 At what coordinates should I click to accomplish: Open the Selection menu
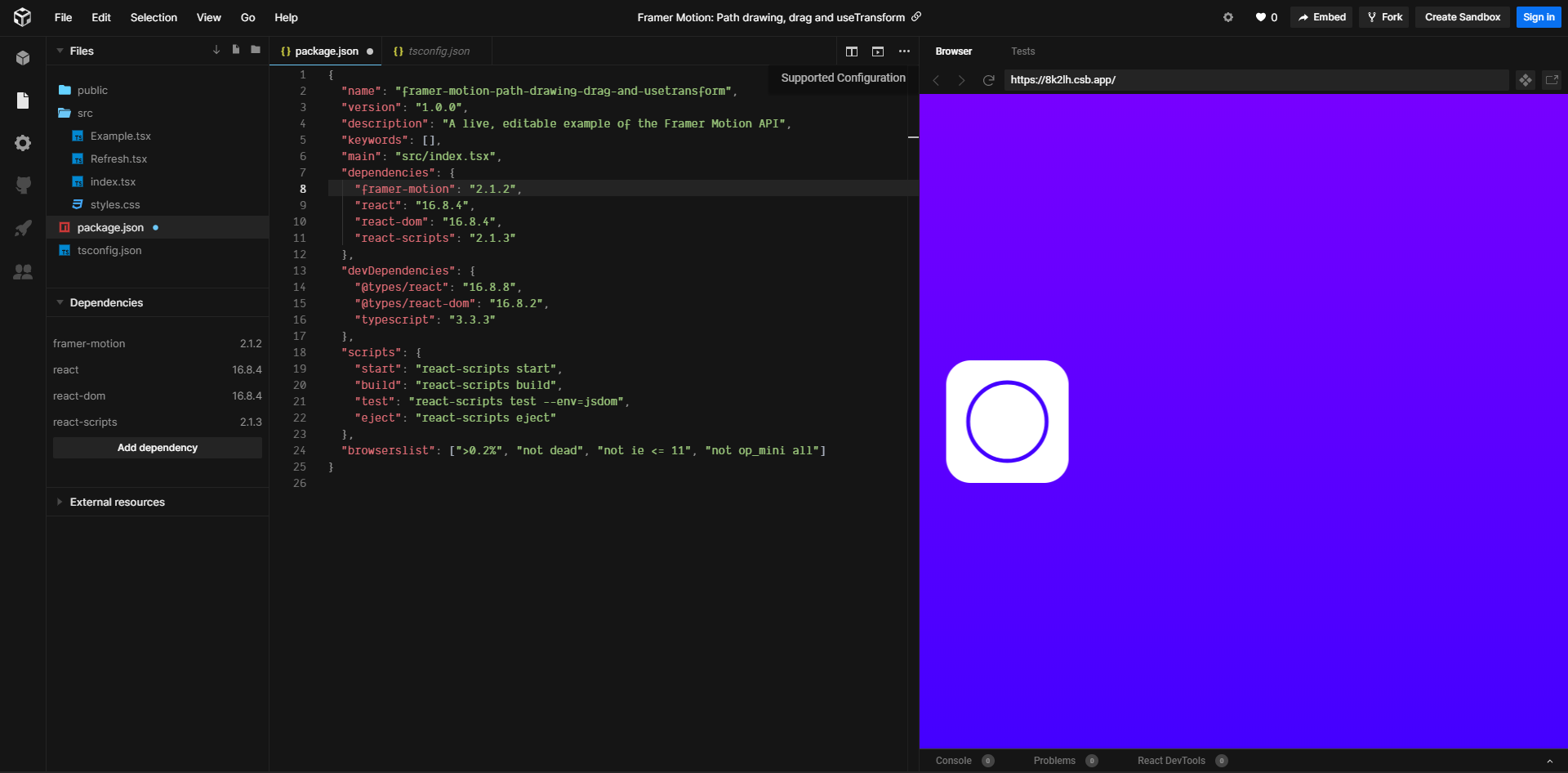(x=154, y=17)
